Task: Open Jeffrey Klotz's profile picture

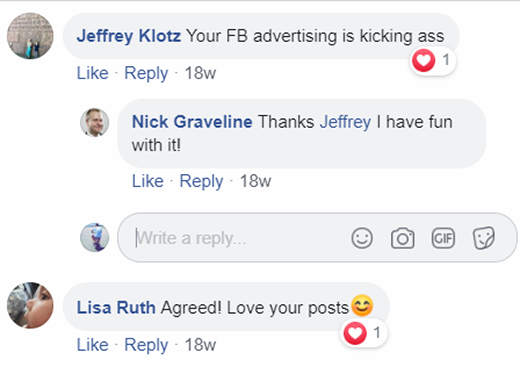Action: tap(30, 36)
